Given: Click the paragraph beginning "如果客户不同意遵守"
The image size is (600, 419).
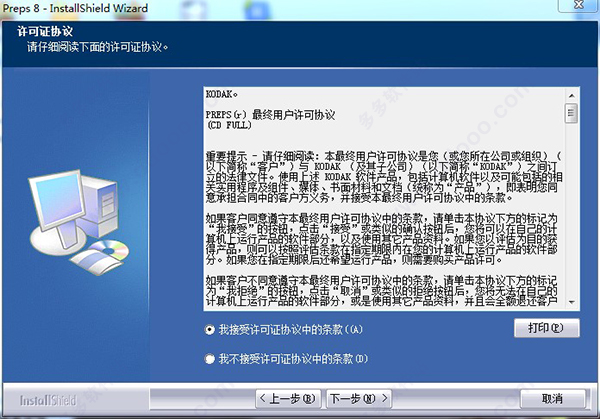Looking at the screenshot, I should (382, 291).
